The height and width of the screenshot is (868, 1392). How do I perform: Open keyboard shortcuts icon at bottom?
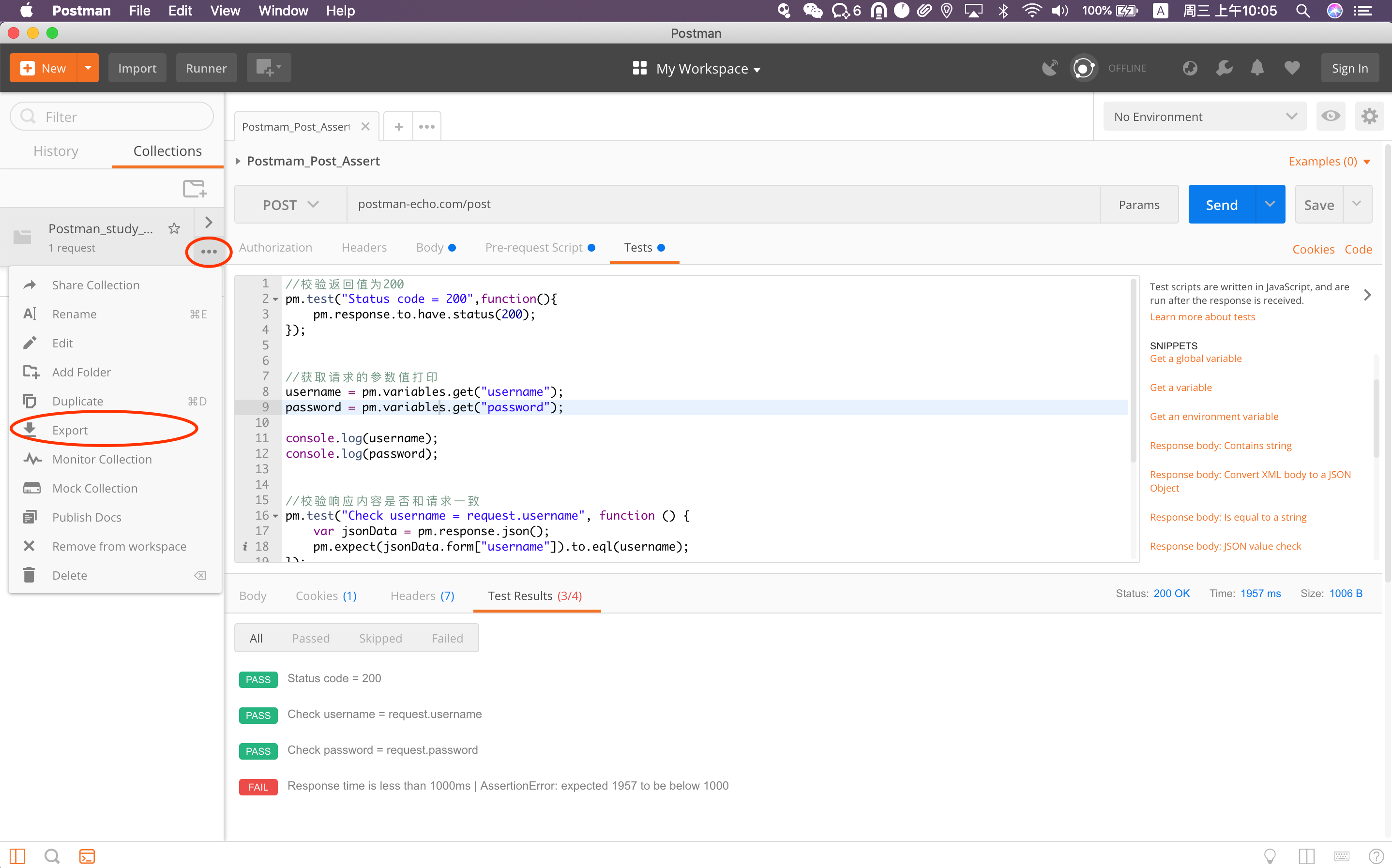1341,856
